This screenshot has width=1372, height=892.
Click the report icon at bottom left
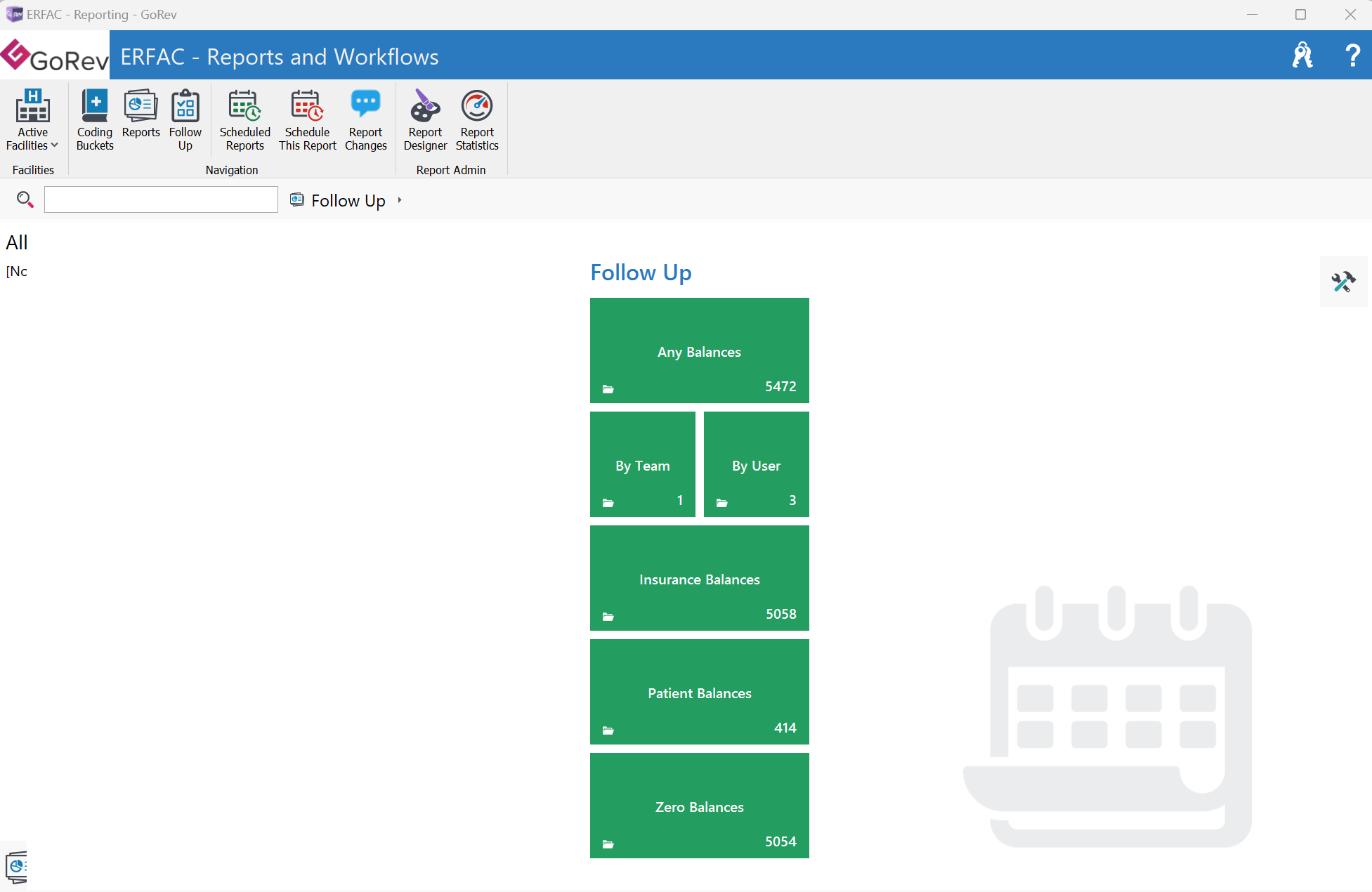tap(15, 867)
